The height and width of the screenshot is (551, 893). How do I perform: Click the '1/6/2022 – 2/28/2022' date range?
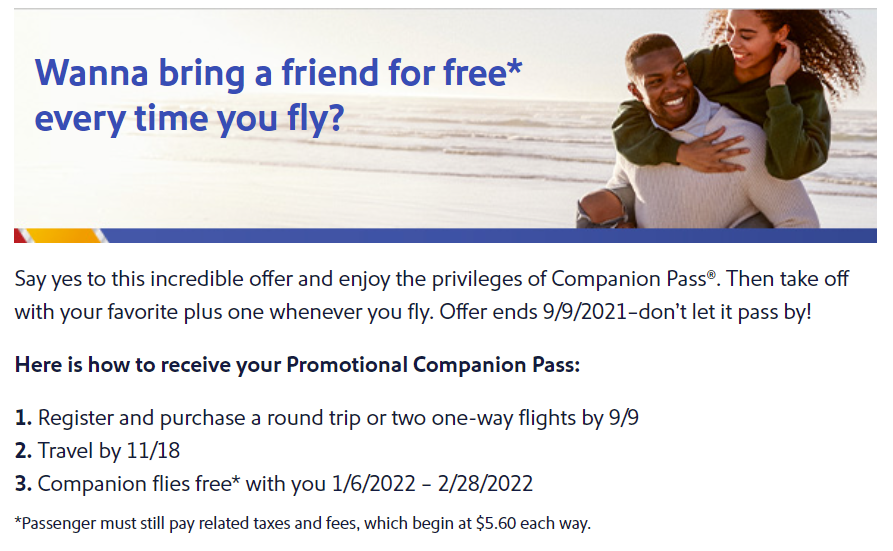432,484
